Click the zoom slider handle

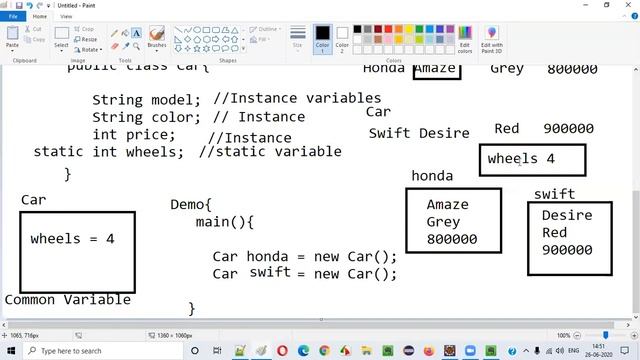tap(606, 335)
